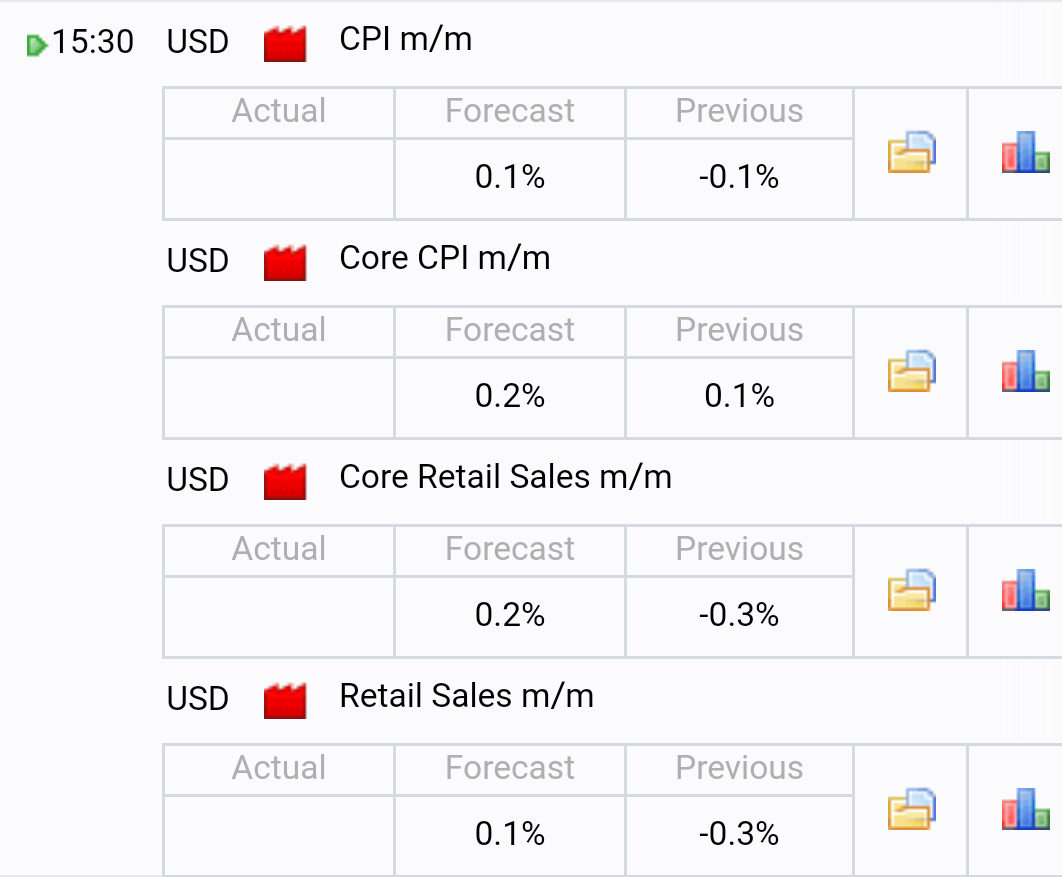Click the red impact icon beside Core Retail Sales
The width and height of the screenshot is (1062, 877).
coord(285,482)
